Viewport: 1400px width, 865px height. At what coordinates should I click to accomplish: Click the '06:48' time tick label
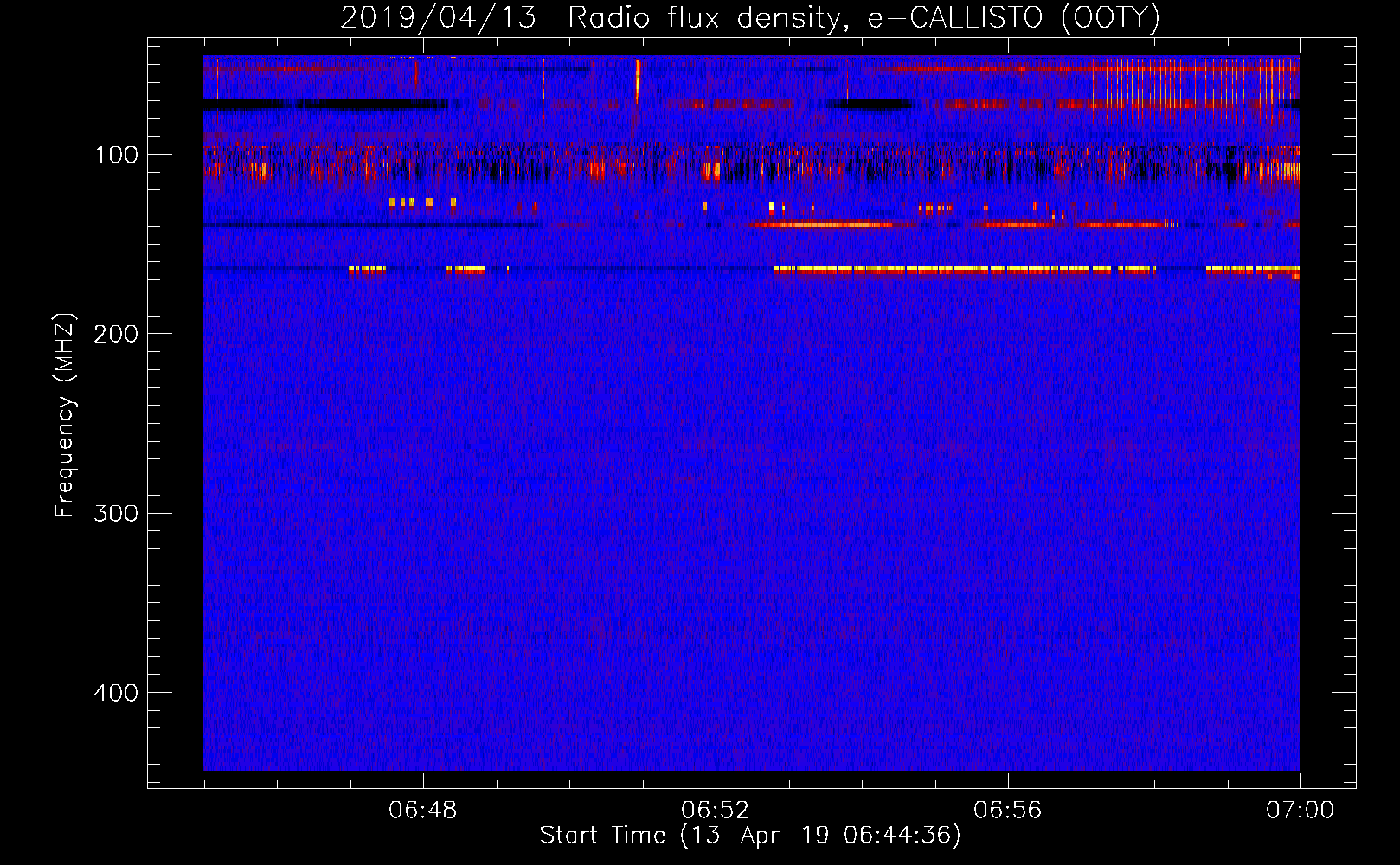[x=423, y=811]
